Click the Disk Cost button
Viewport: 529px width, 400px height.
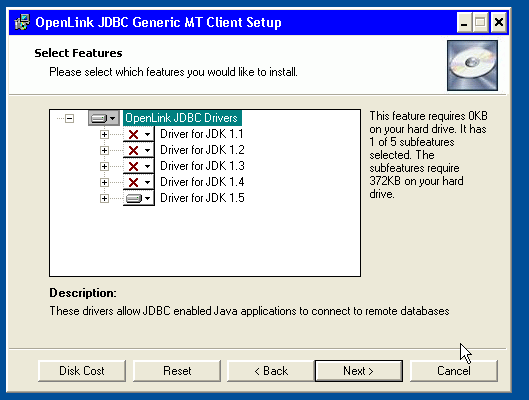coord(82,371)
